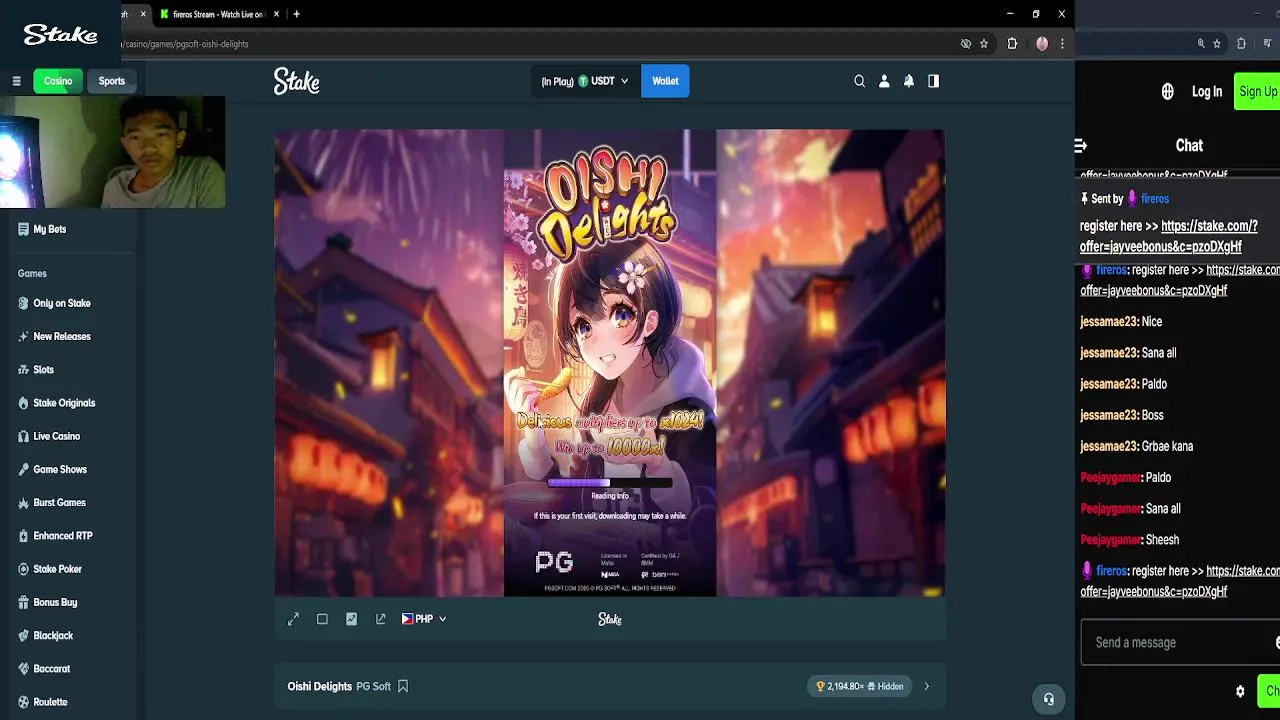Image resolution: width=1280 pixels, height=720 pixels.
Task: Open the search magnifier in header
Action: pyautogui.click(x=859, y=81)
